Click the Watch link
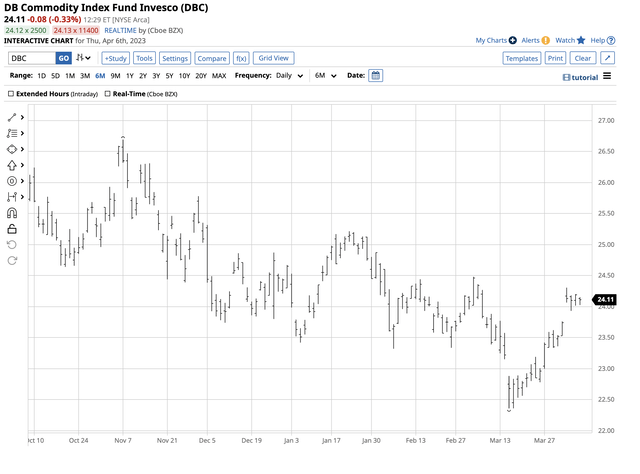Image resolution: width=640 pixels, height=474 pixels. pos(565,40)
